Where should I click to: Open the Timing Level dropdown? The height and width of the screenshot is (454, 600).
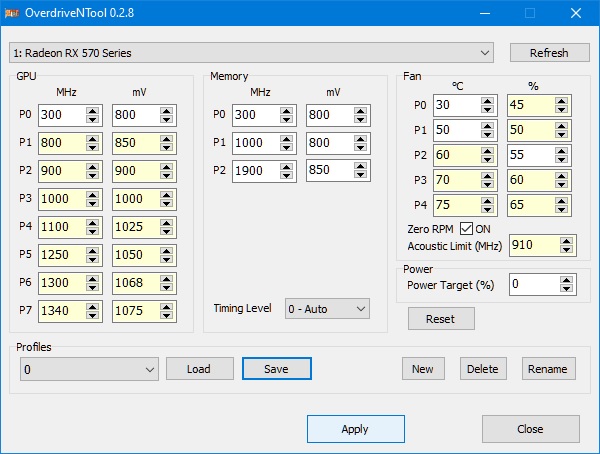pyautogui.click(x=327, y=309)
